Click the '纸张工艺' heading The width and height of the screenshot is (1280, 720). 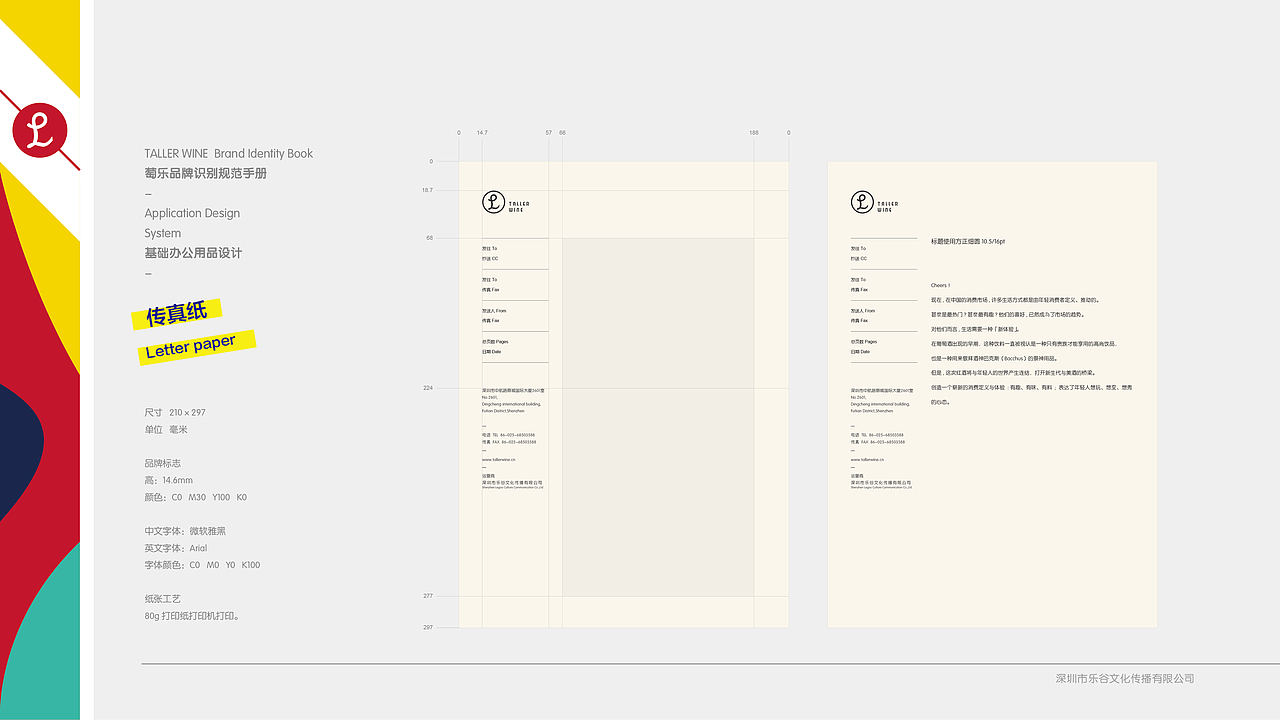(162, 598)
